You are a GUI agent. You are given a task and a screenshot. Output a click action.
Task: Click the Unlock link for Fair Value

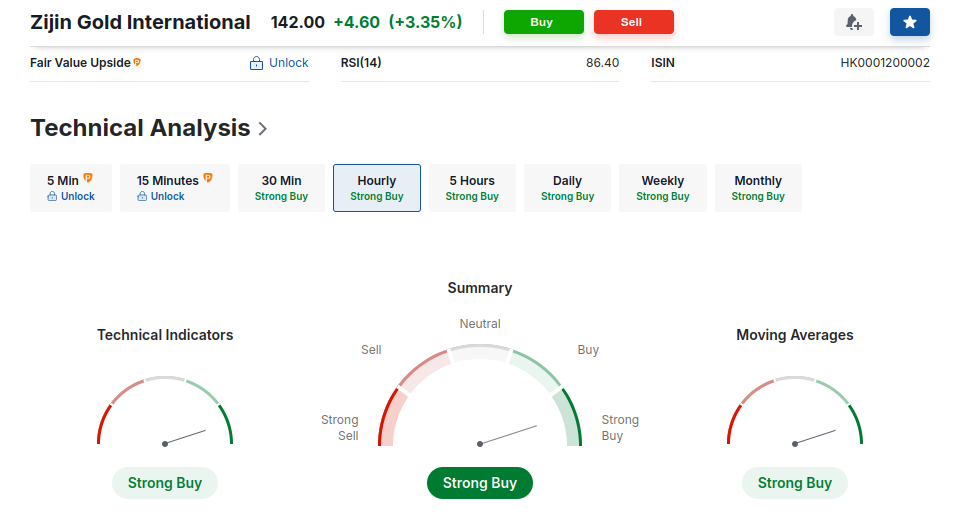[x=288, y=63]
